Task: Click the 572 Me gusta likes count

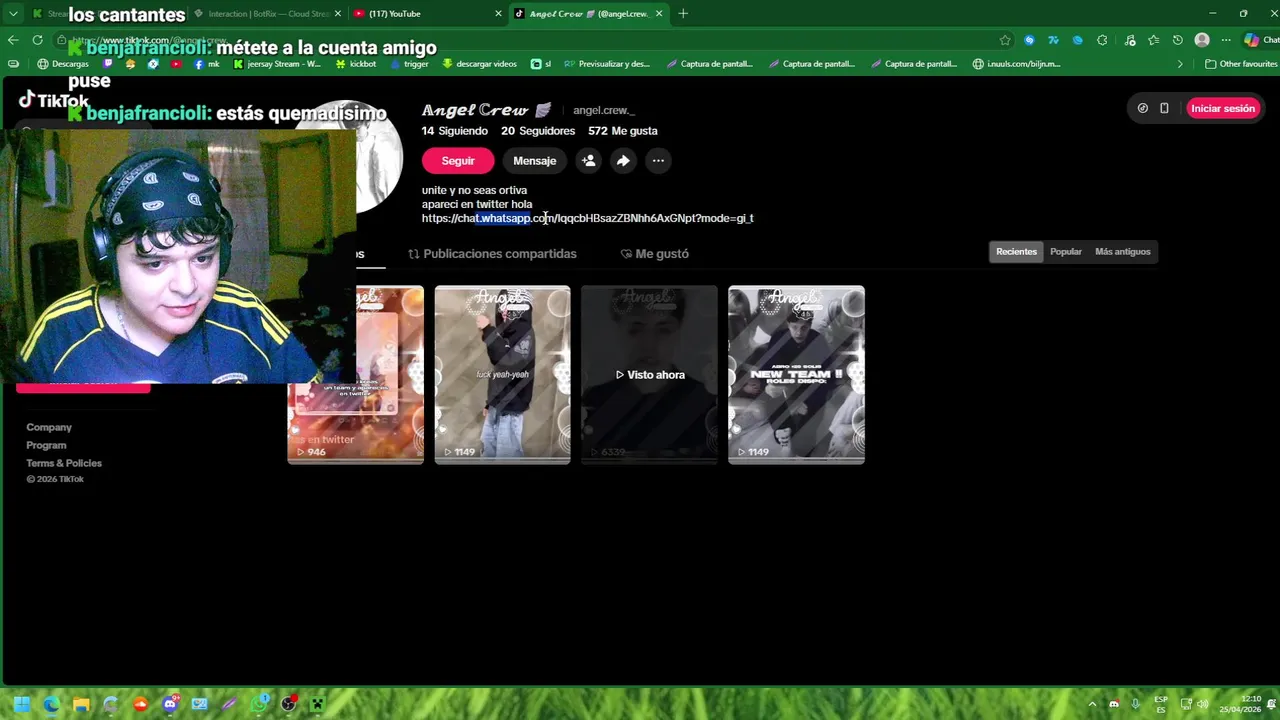Action: click(623, 131)
